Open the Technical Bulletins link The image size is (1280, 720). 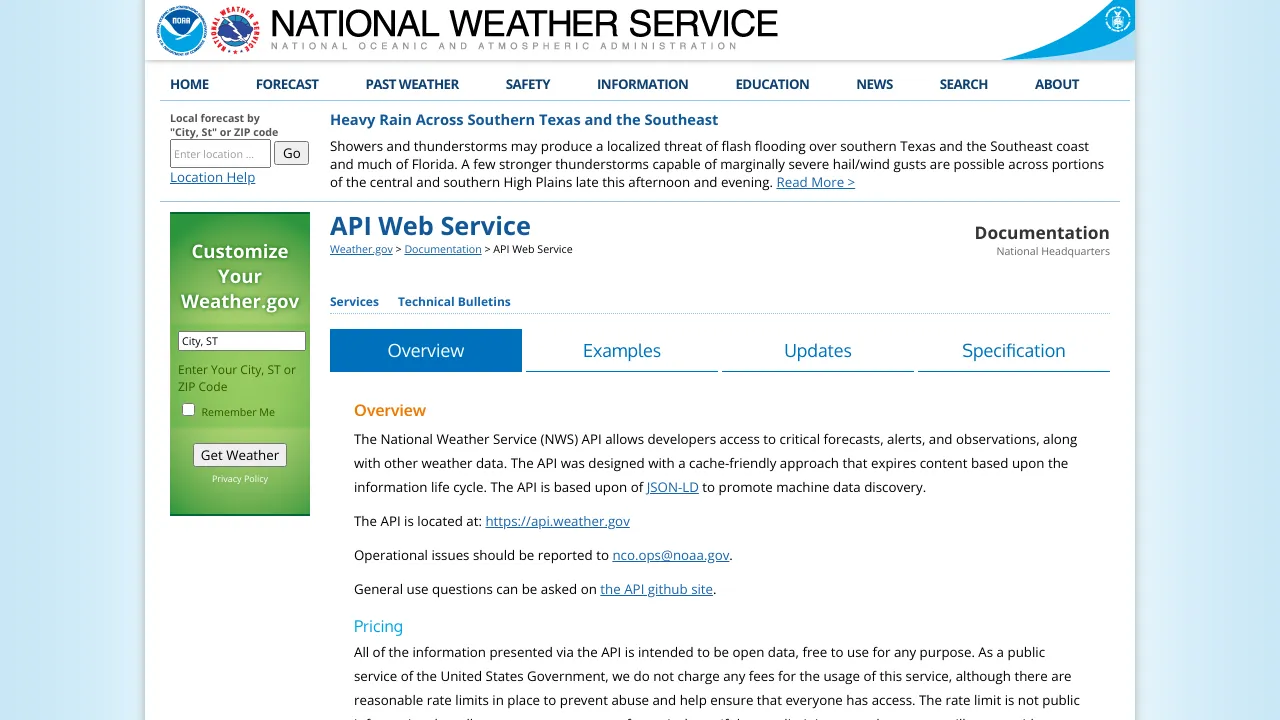(454, 301)
